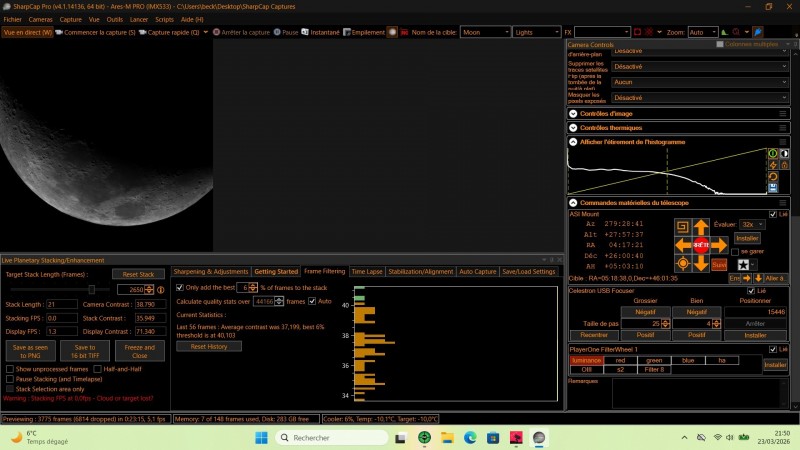Open the Auto Capture tab
The width and height of the screenshot is (800, 450).
[x=478, y=272]
